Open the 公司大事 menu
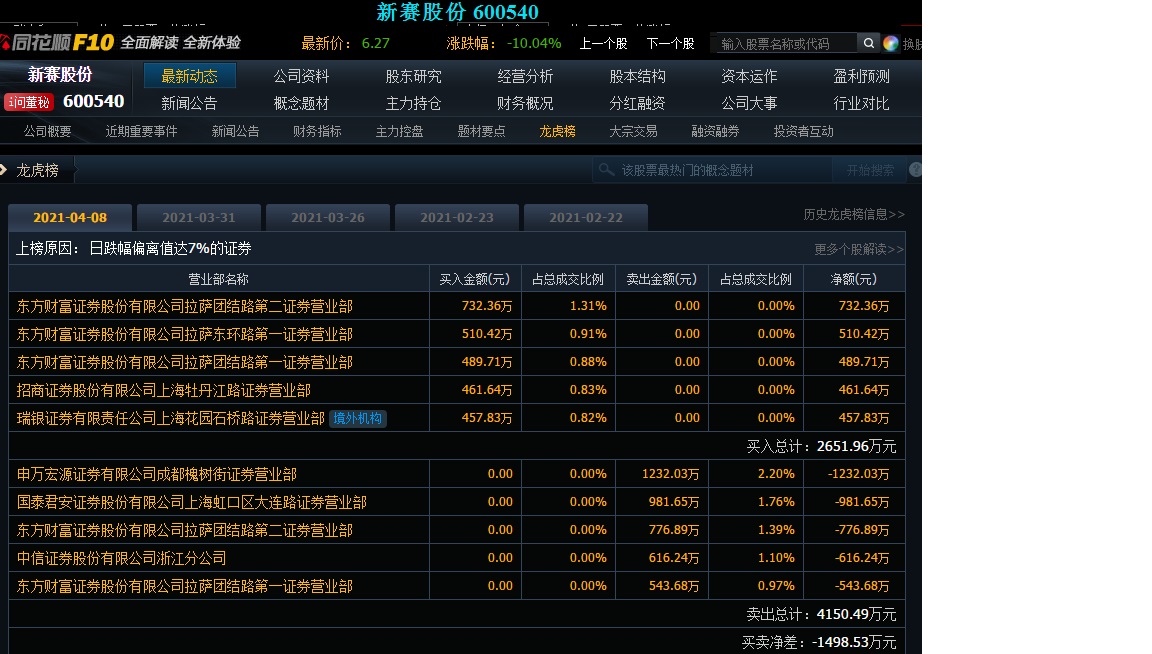The height and width of the screenshot is (654, 1152). click(x=749, y=103)
